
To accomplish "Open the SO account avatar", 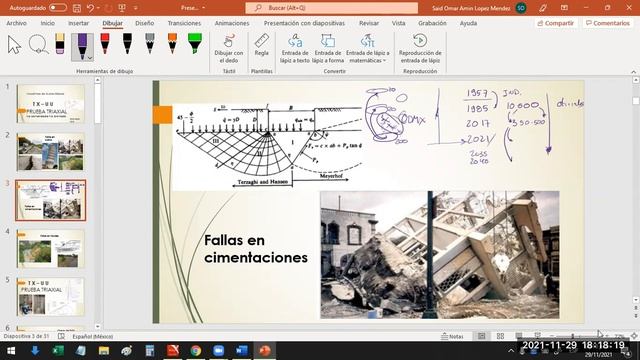I will (521, 8).
